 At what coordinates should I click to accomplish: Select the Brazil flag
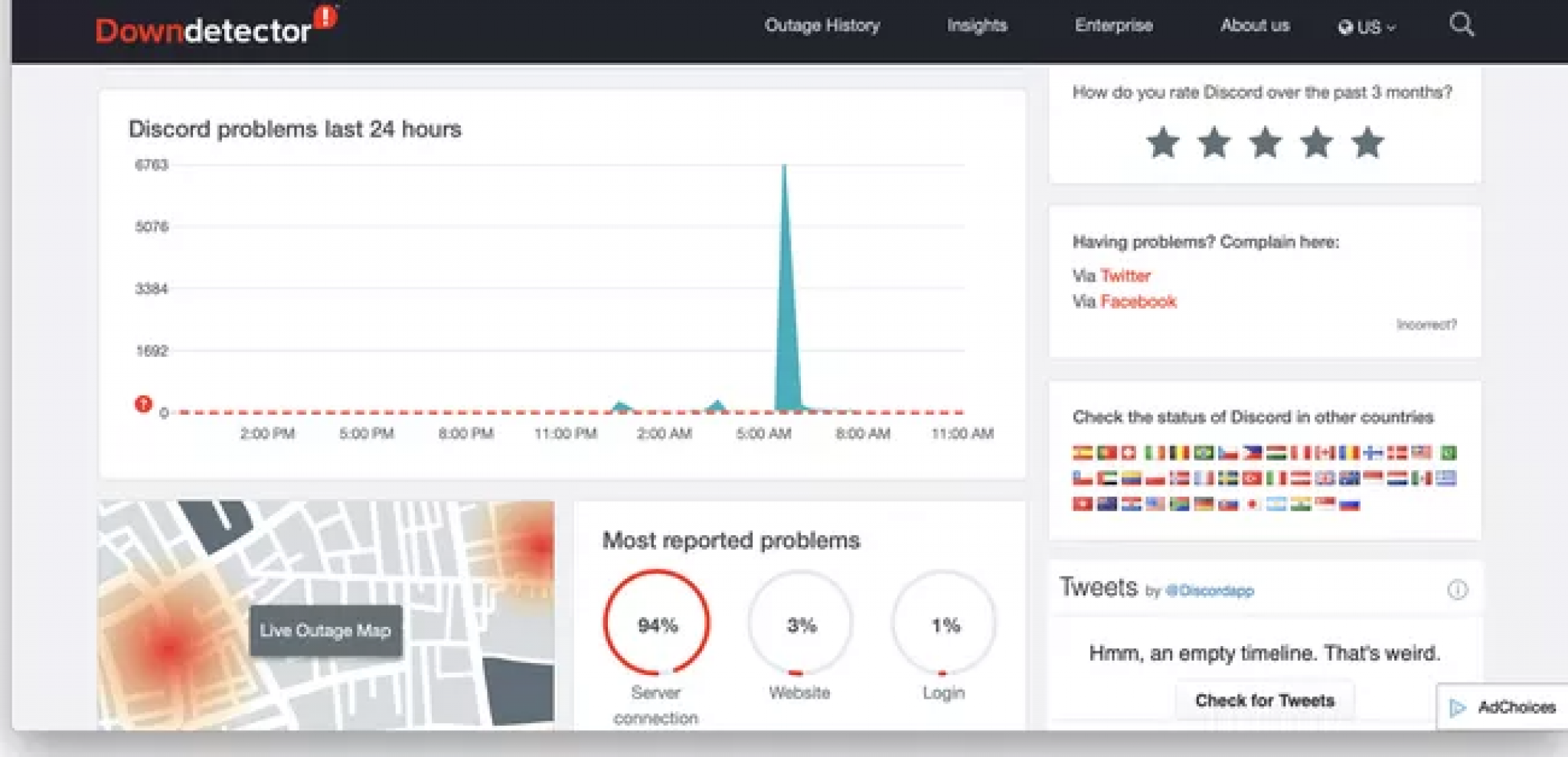point(1204,452)
